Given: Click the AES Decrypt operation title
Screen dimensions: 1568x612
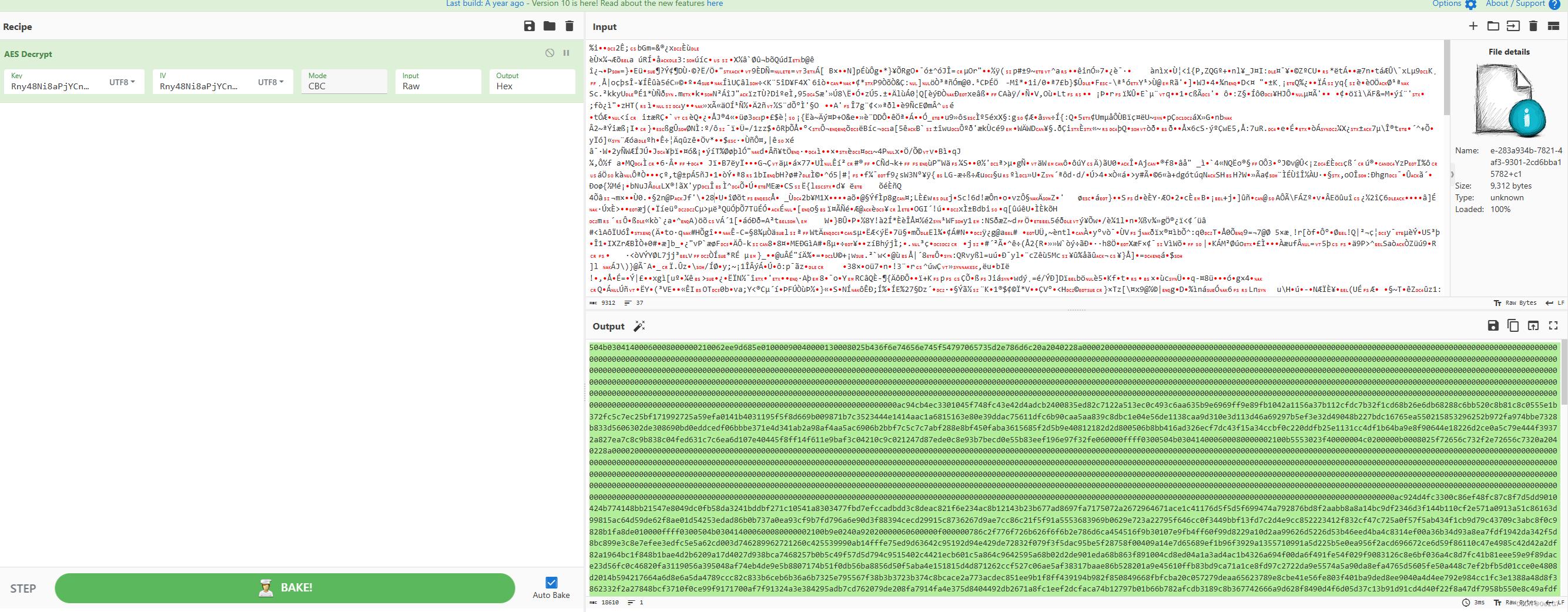Looking at the screenshot, I should pos(28,53).
